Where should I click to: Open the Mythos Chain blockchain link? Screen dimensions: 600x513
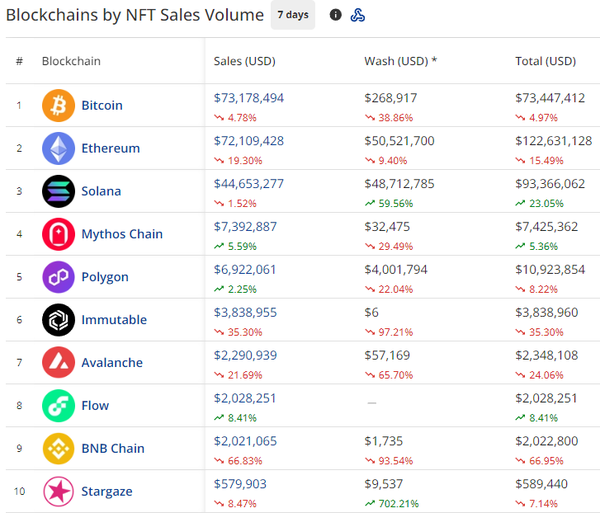pos(122,234)
